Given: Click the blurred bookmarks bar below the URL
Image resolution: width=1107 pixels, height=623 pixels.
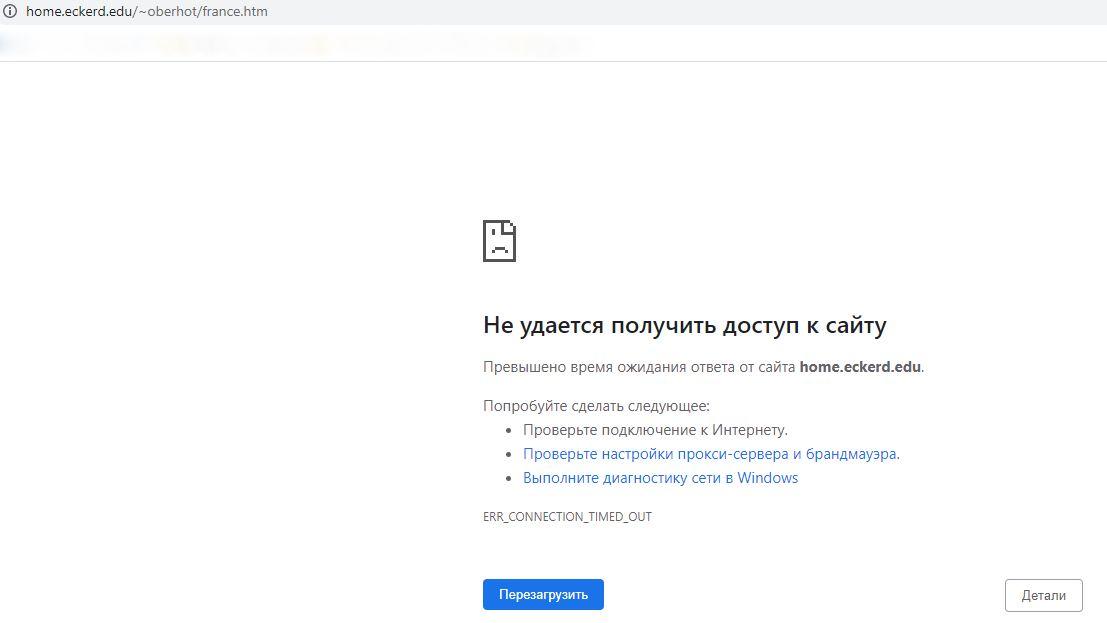Looking at the screenshot, I should 300,44.
